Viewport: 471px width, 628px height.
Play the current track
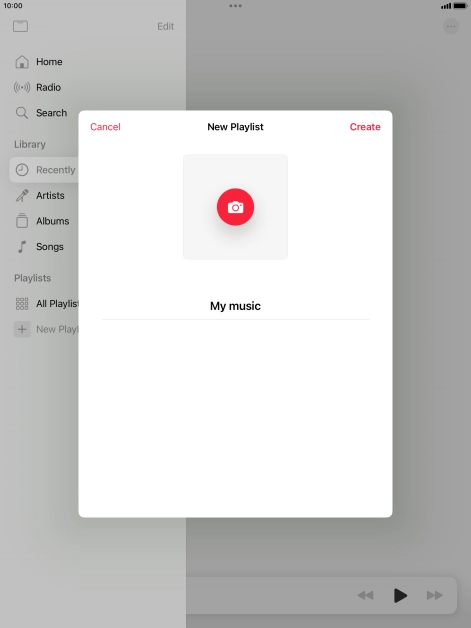(400, 596)
